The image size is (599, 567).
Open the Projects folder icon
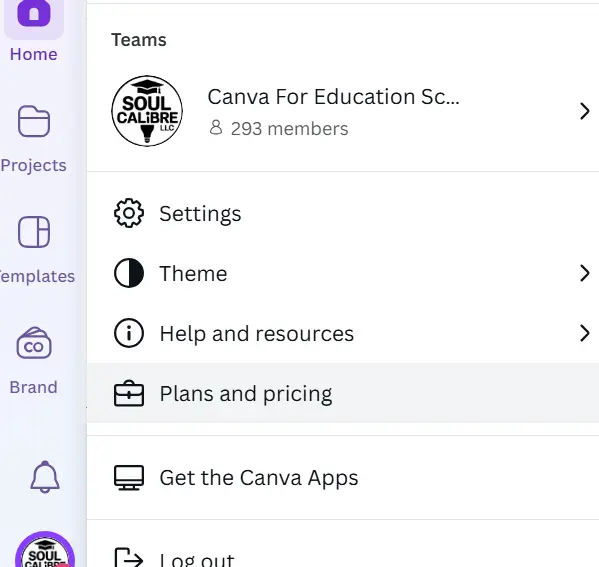[34, 121]
